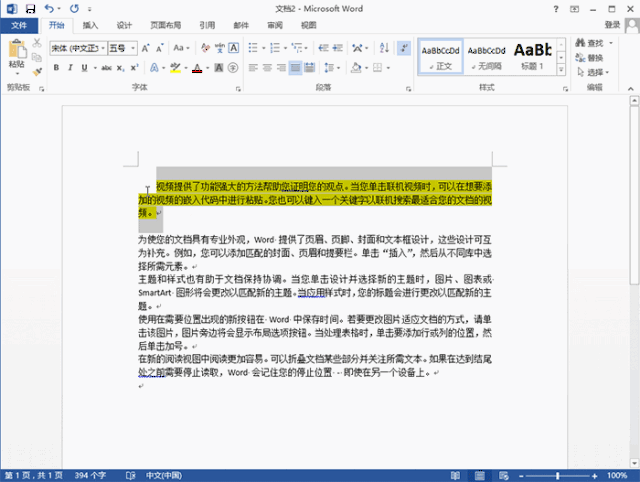Open the phonetic guide (拼音) tool

220,48
